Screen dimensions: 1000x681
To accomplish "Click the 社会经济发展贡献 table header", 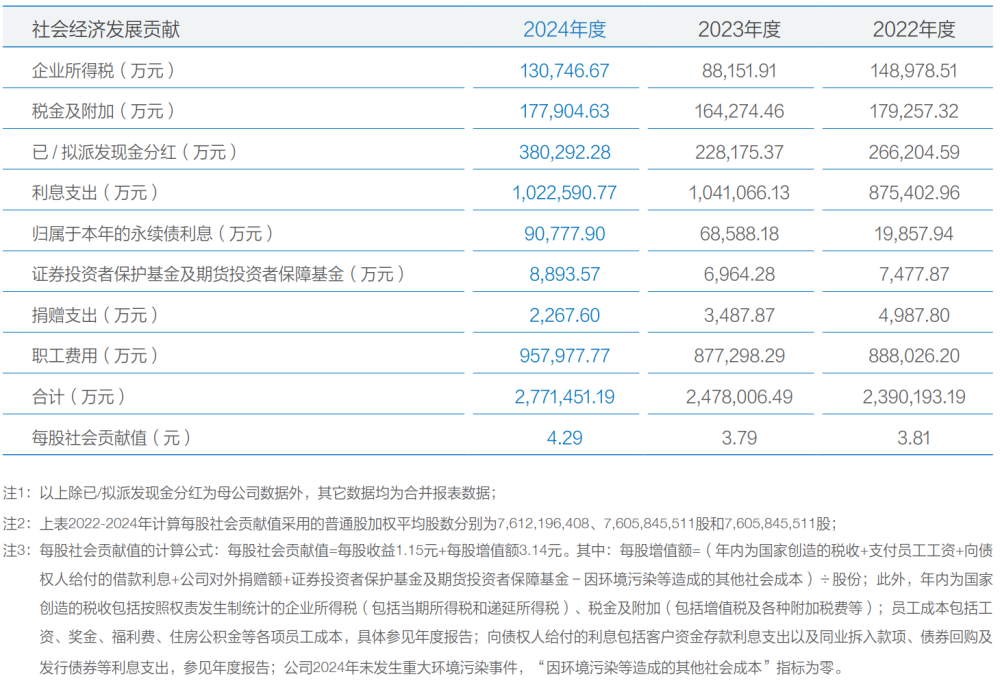I will (106, 29).
